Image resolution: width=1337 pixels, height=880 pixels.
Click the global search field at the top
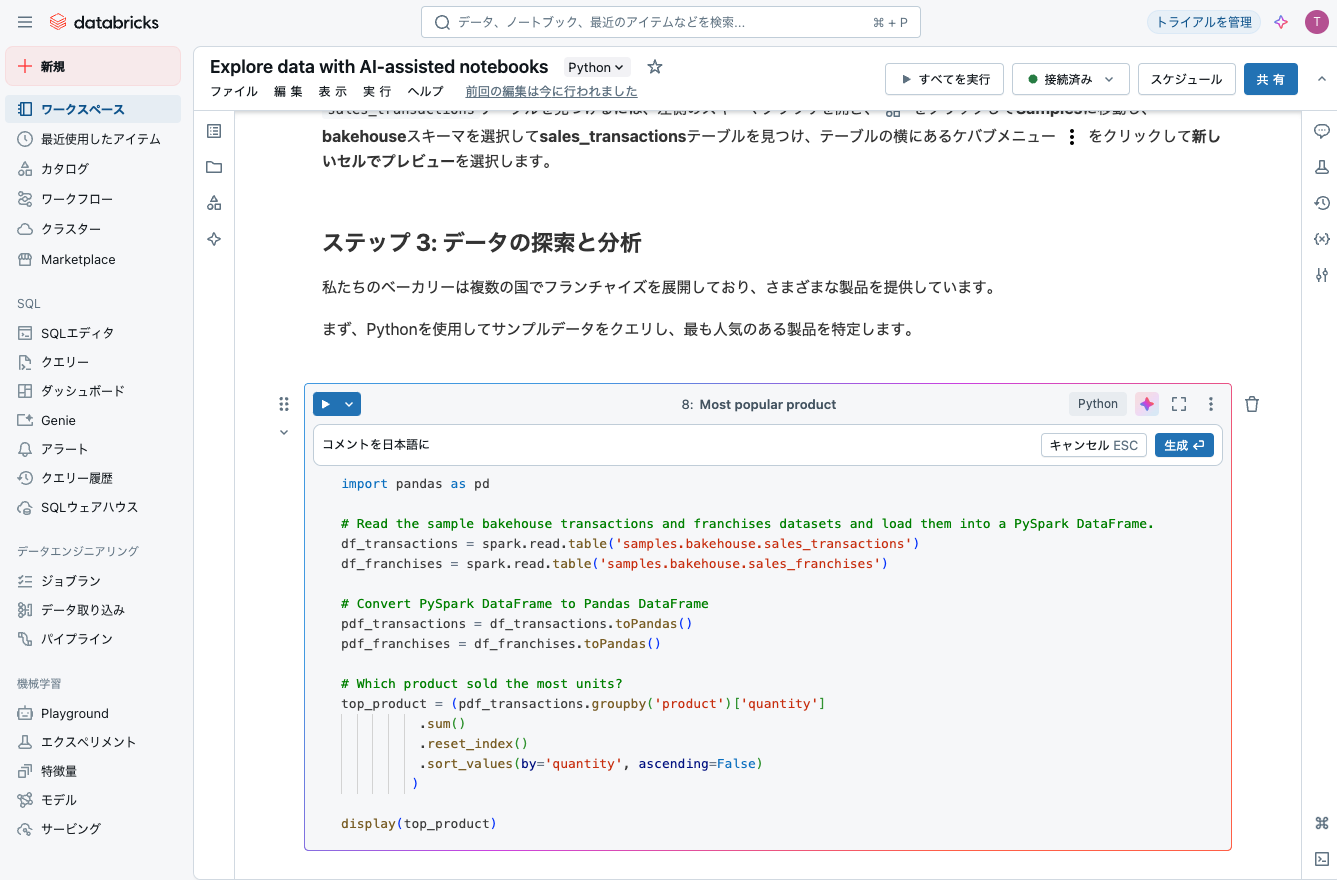tap(668, 21)
